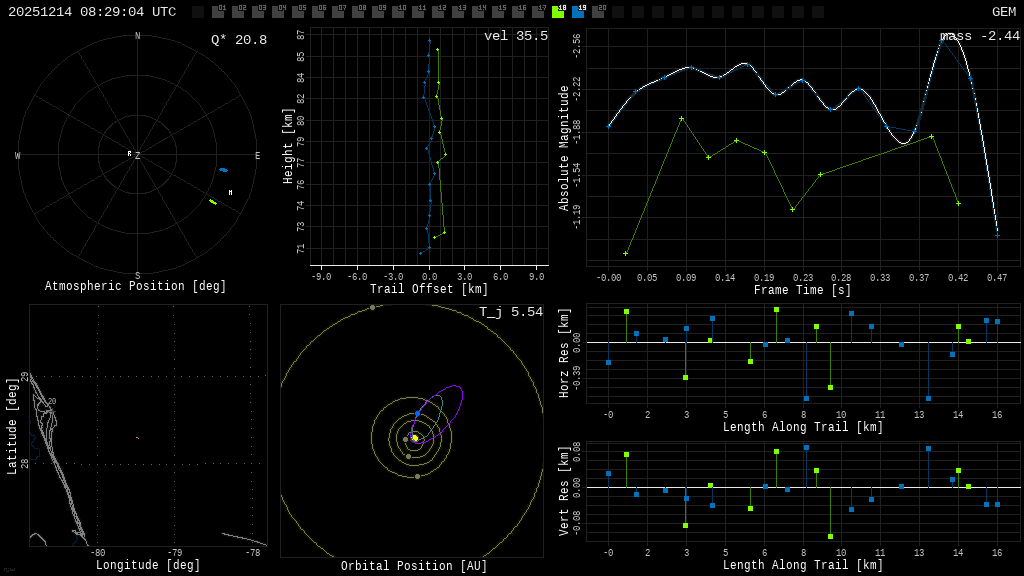Image resolution: width=1024 pixels, height=576 pixels.
Task: Click the GEM shower label
Action: (1003, 12)
